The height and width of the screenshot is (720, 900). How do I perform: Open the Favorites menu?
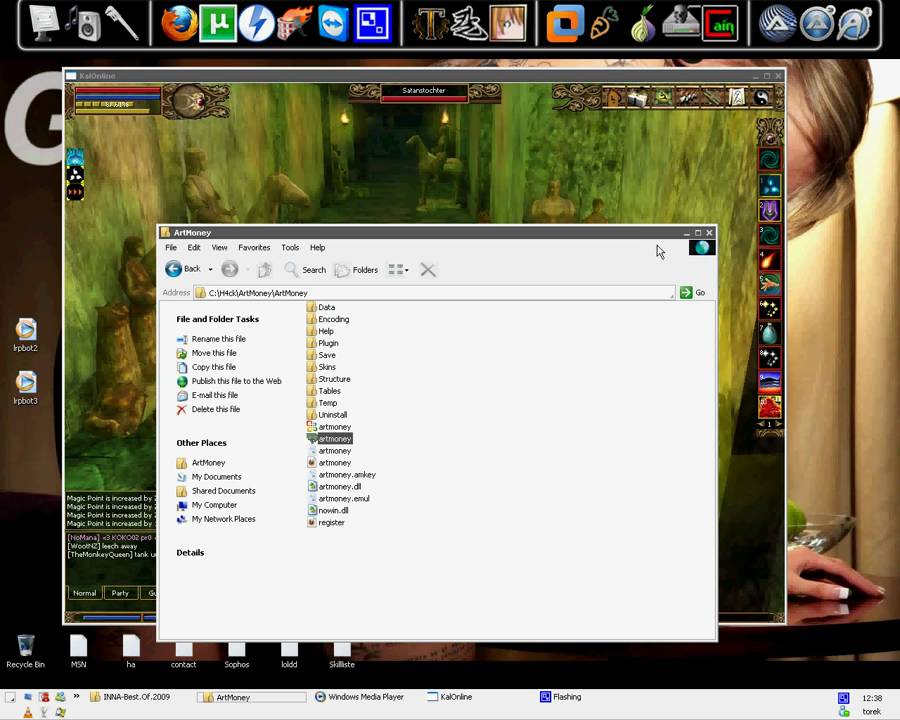[x=254, y=247]
